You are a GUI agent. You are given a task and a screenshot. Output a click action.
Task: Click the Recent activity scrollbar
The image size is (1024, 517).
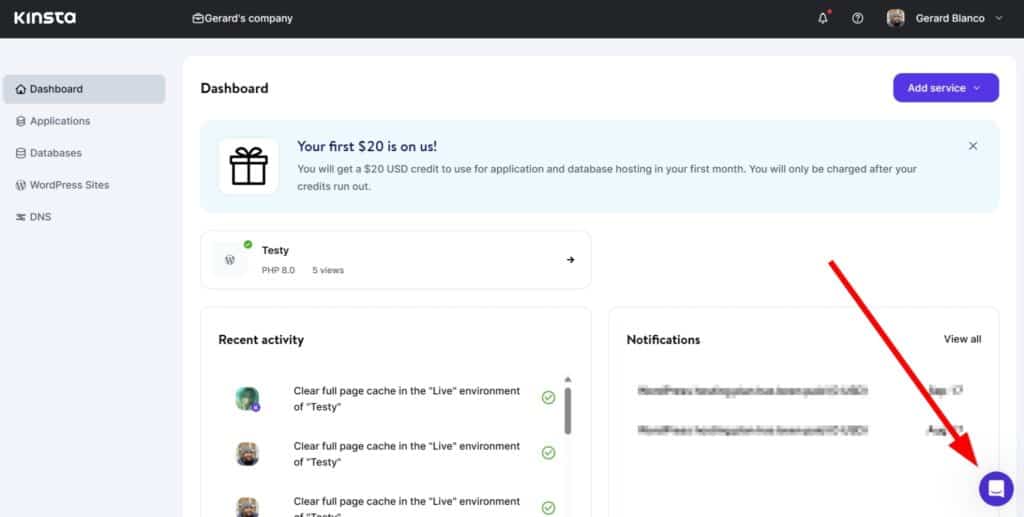[x=568, y=410]
